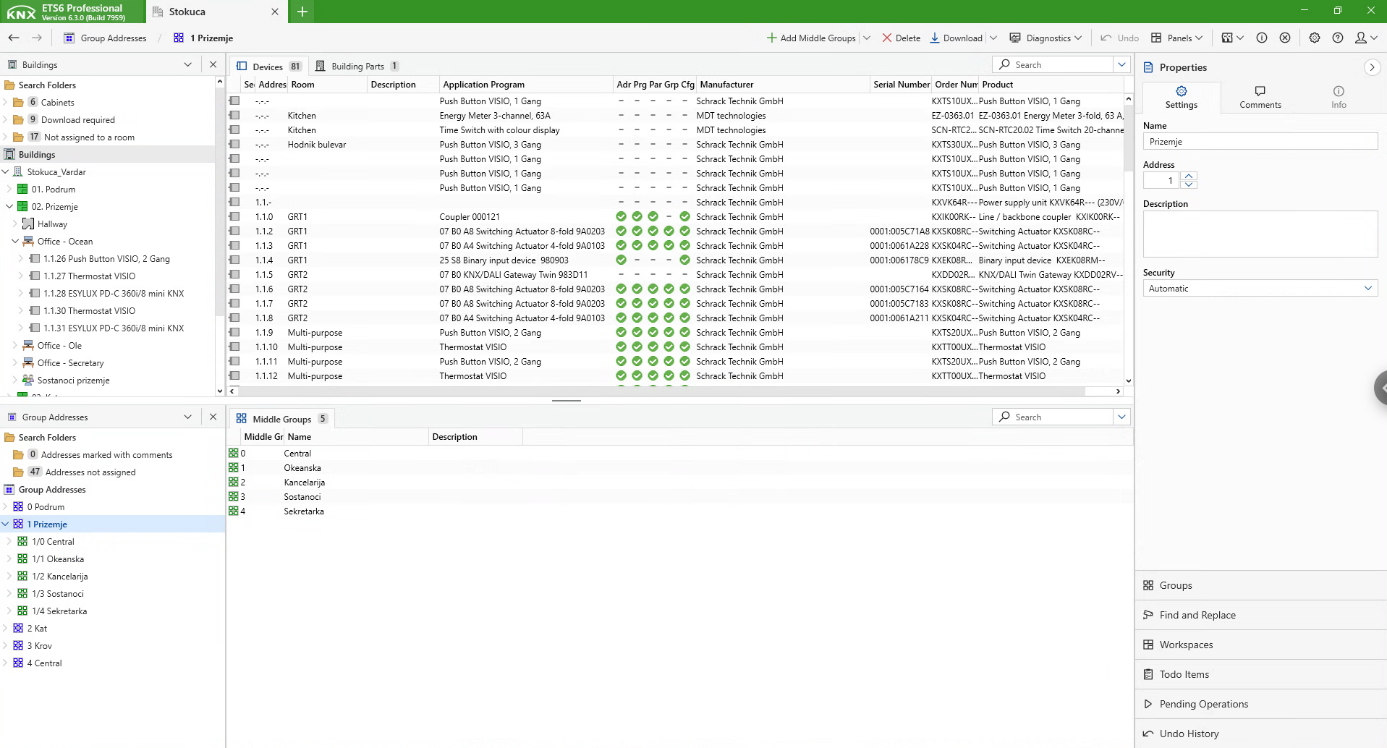
Task: Open a new tab with plus icon
Action: [302, 11]
